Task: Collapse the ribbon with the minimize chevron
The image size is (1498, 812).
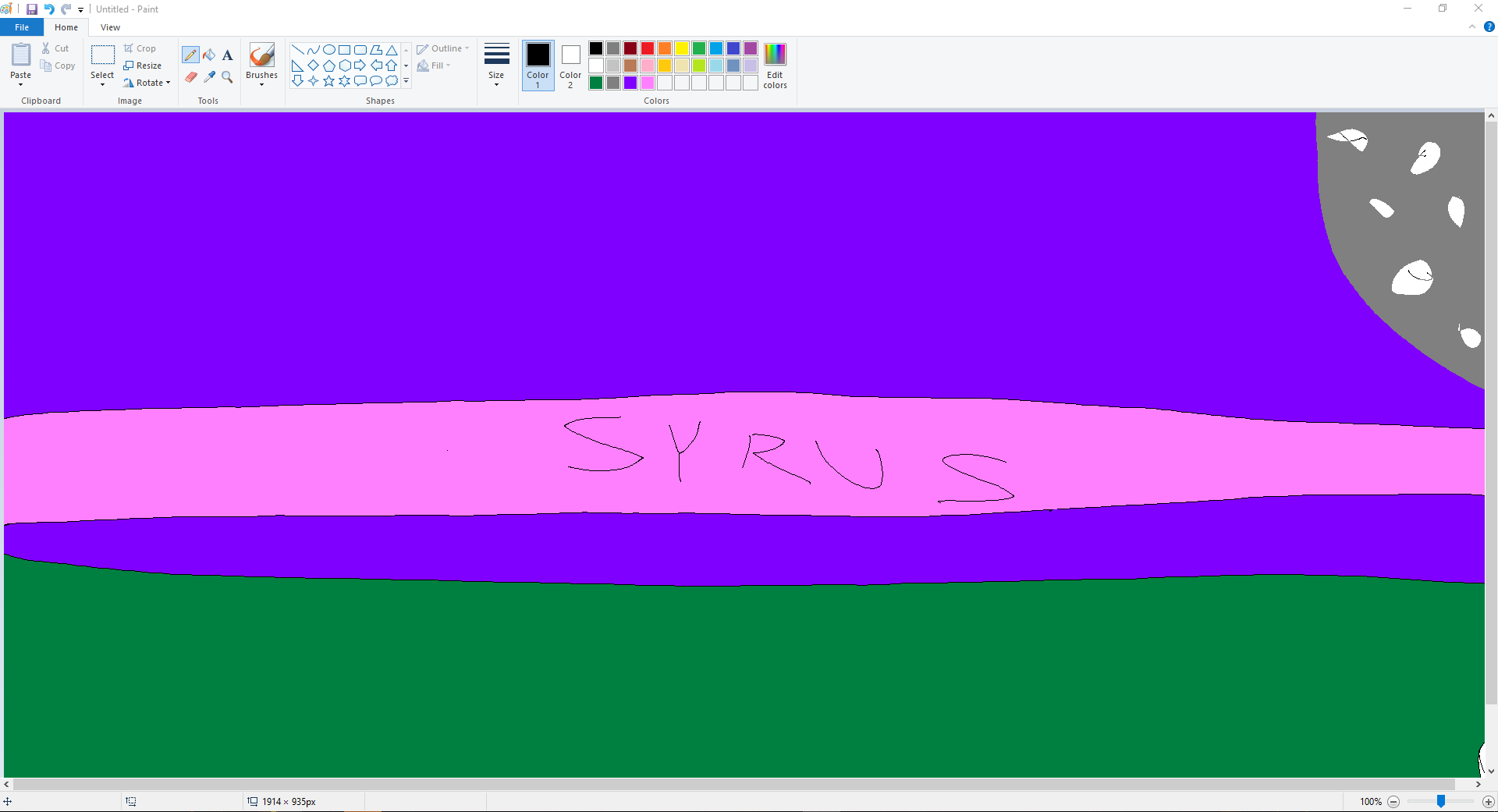Action: tap(1472, 26)
